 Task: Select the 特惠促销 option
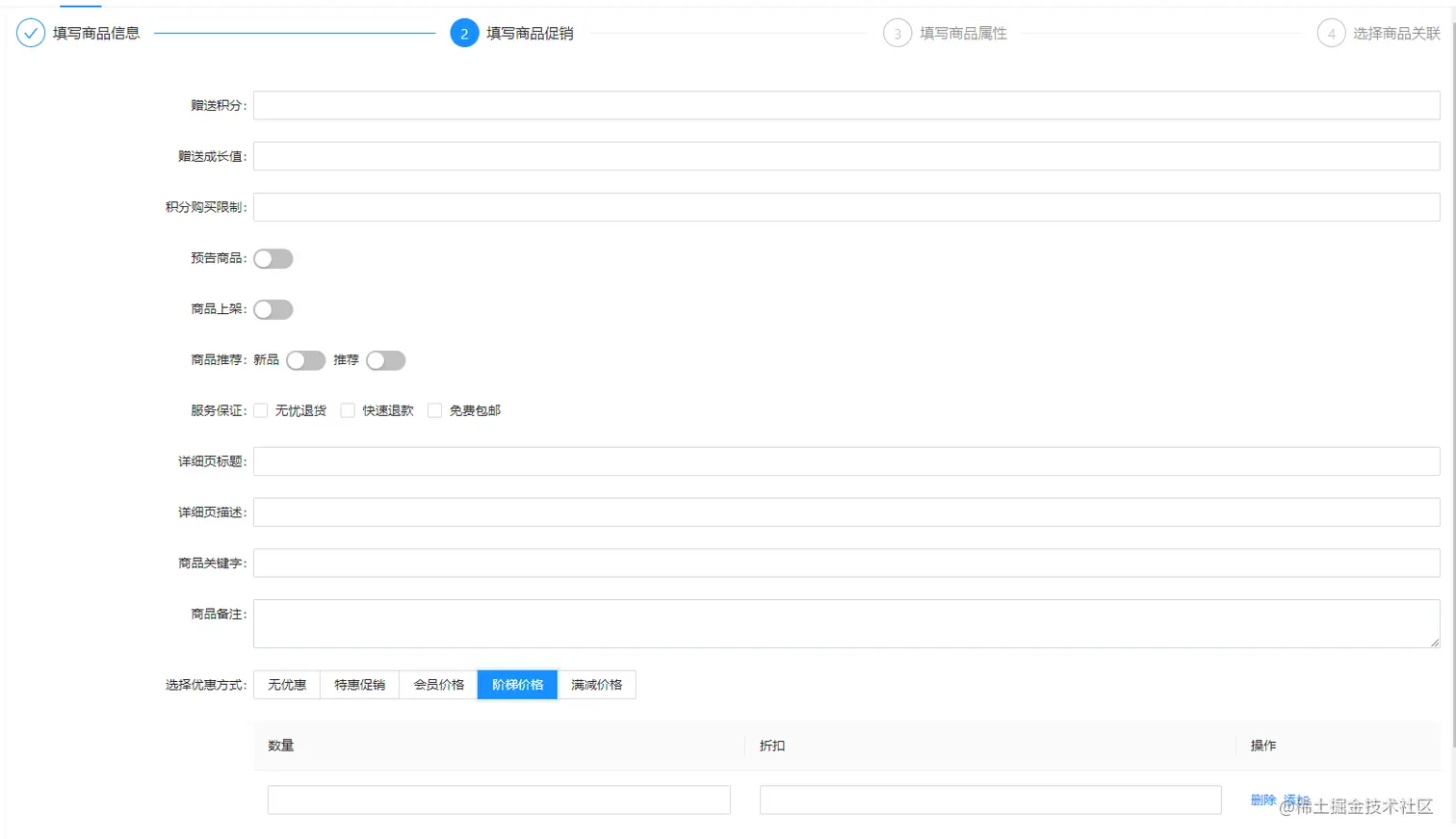(360, 685)
